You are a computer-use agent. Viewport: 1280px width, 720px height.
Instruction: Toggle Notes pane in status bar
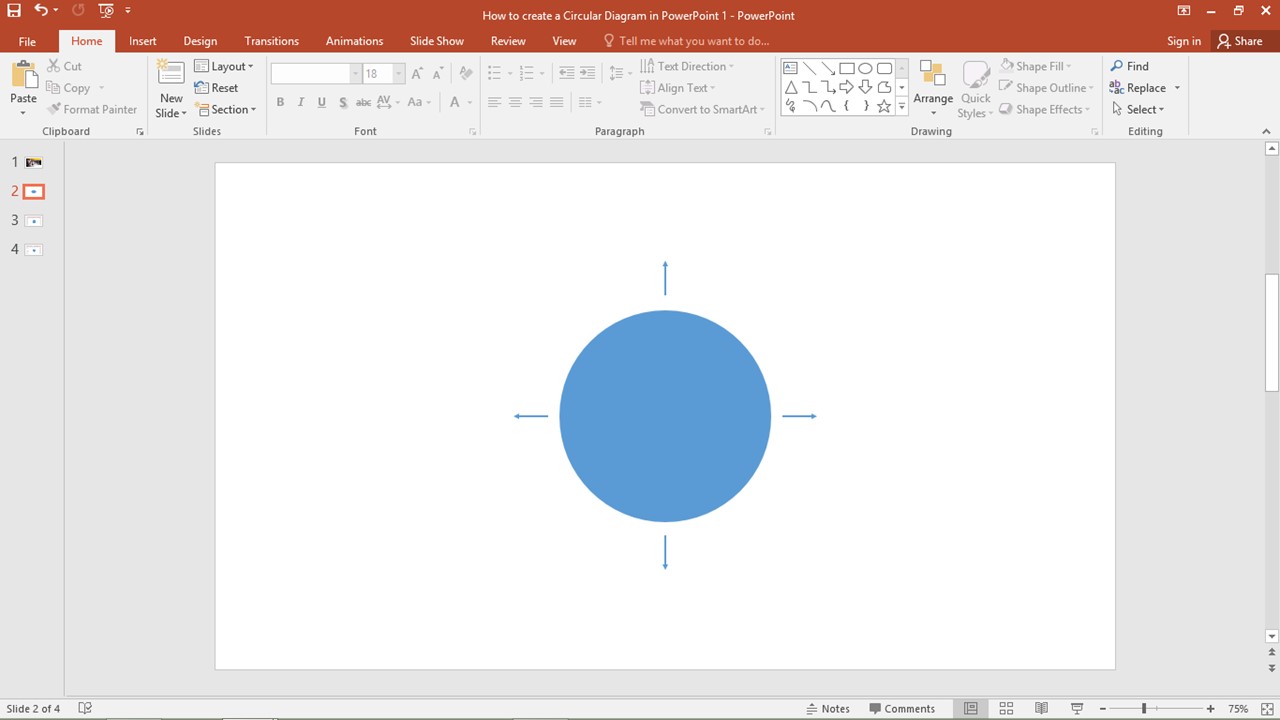pos(828,708)
